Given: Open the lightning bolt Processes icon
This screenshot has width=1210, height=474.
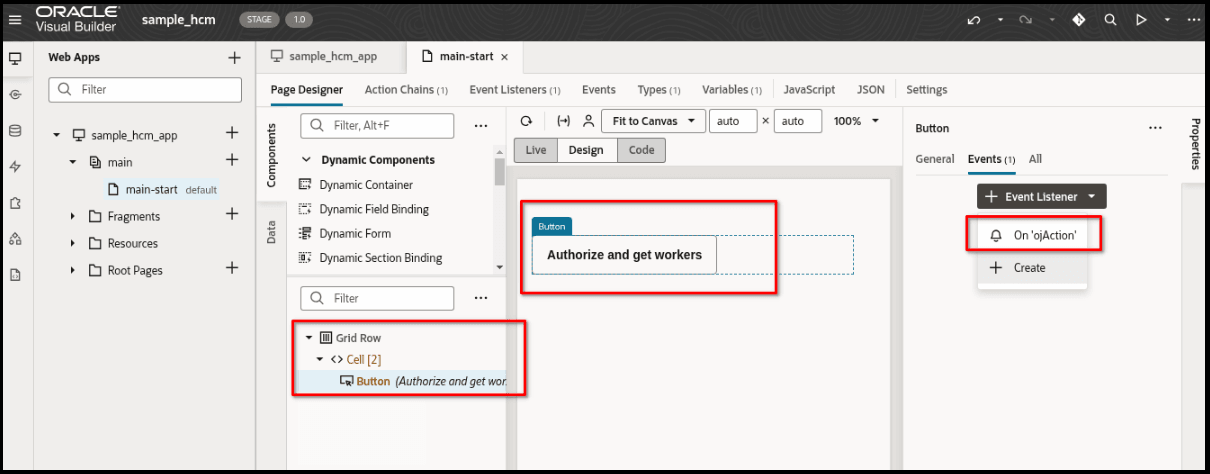Looking at the screenshot, I should point(15,167).
